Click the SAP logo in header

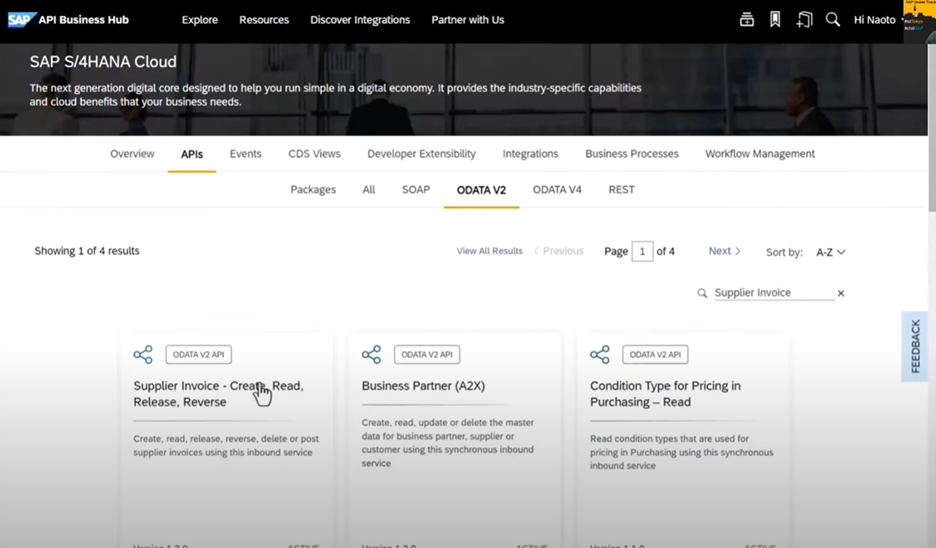22,20
